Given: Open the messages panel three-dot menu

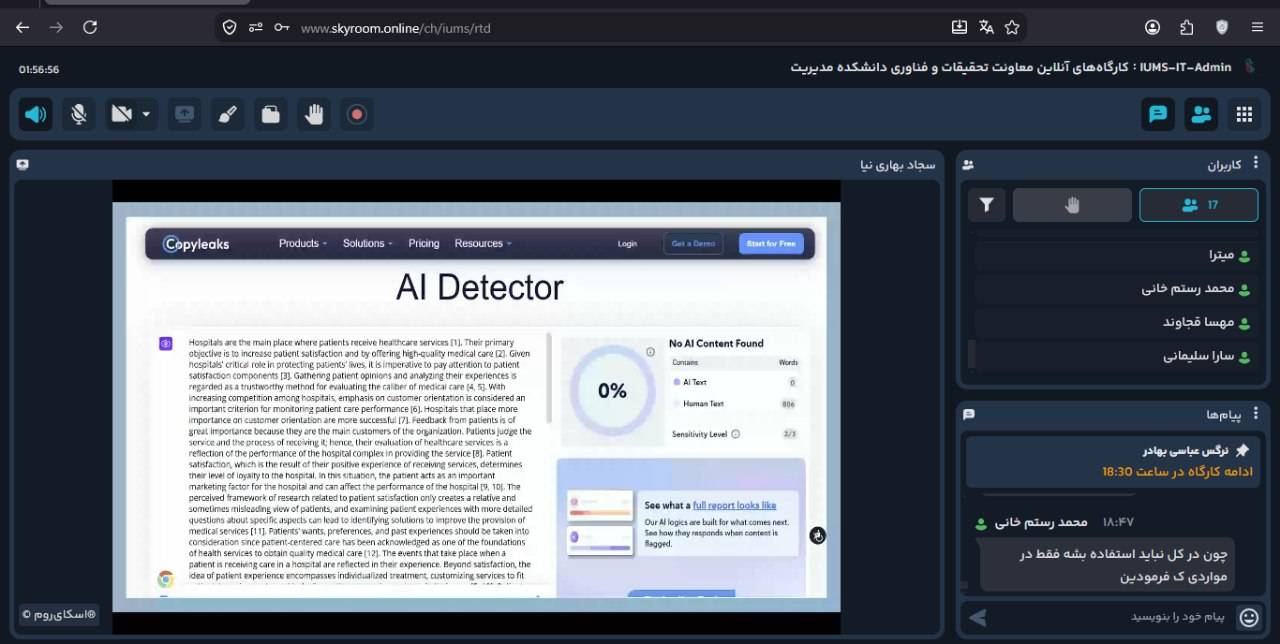Looking at the screenshot, I should click(1256, 413).
